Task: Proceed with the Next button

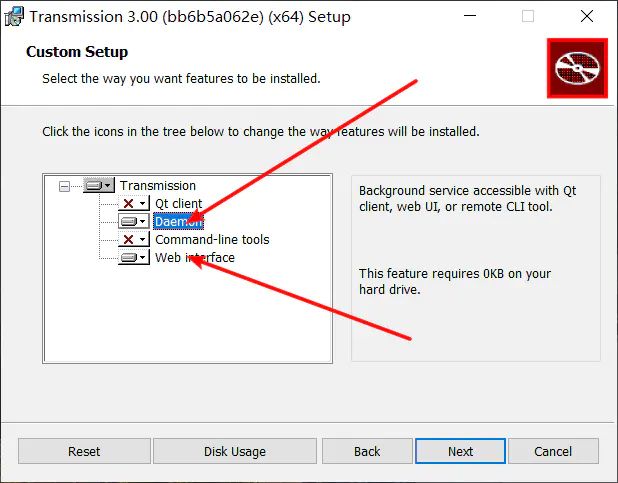Action: [x=460, y=451]
